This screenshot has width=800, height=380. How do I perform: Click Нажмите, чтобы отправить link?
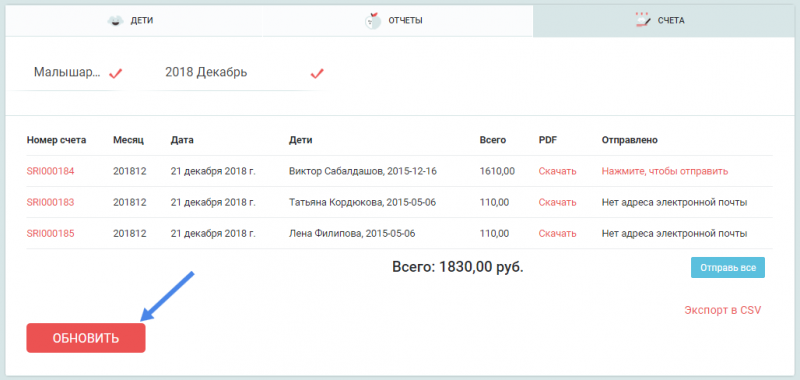[665, 171]
